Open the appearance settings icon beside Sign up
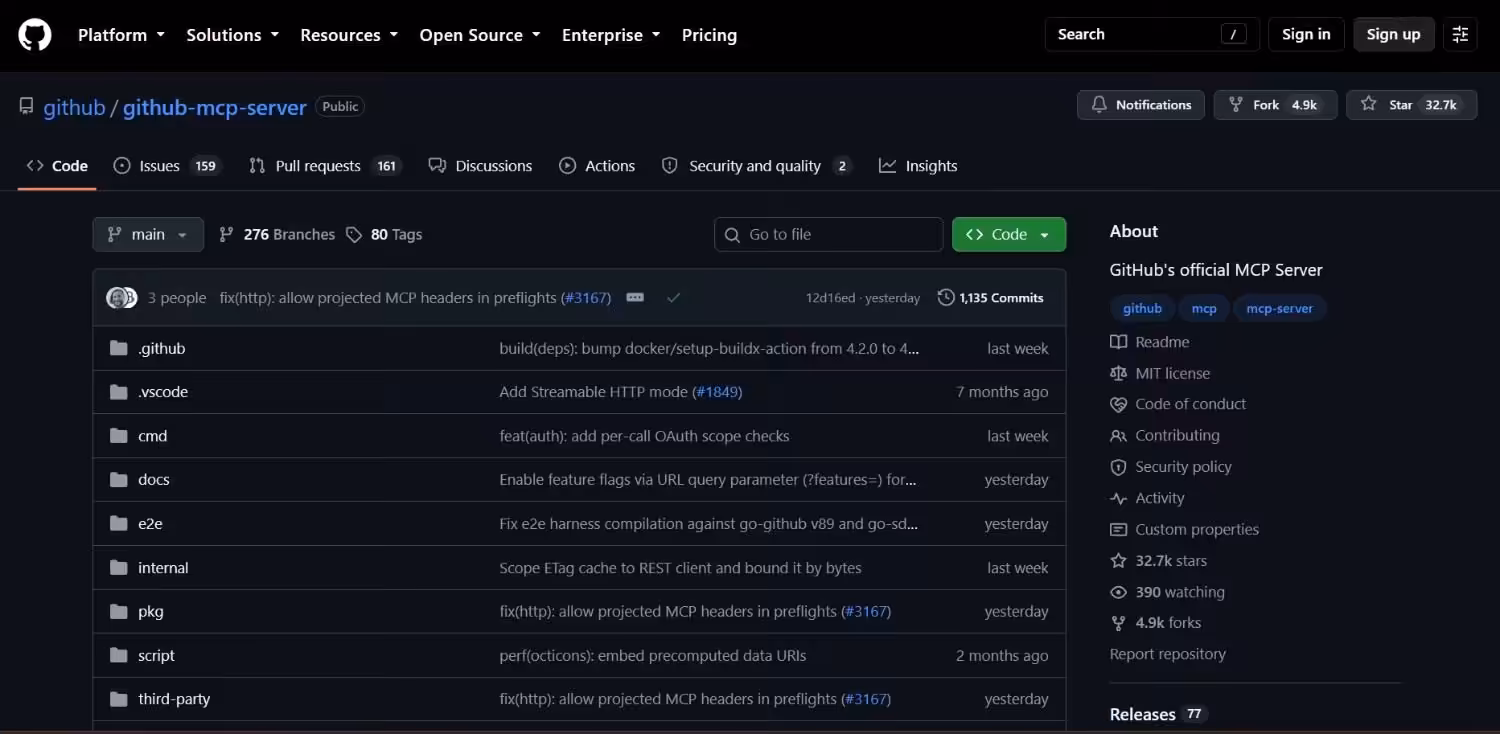The width and height of the screenshot is (1500, 734). (1460, 34)
